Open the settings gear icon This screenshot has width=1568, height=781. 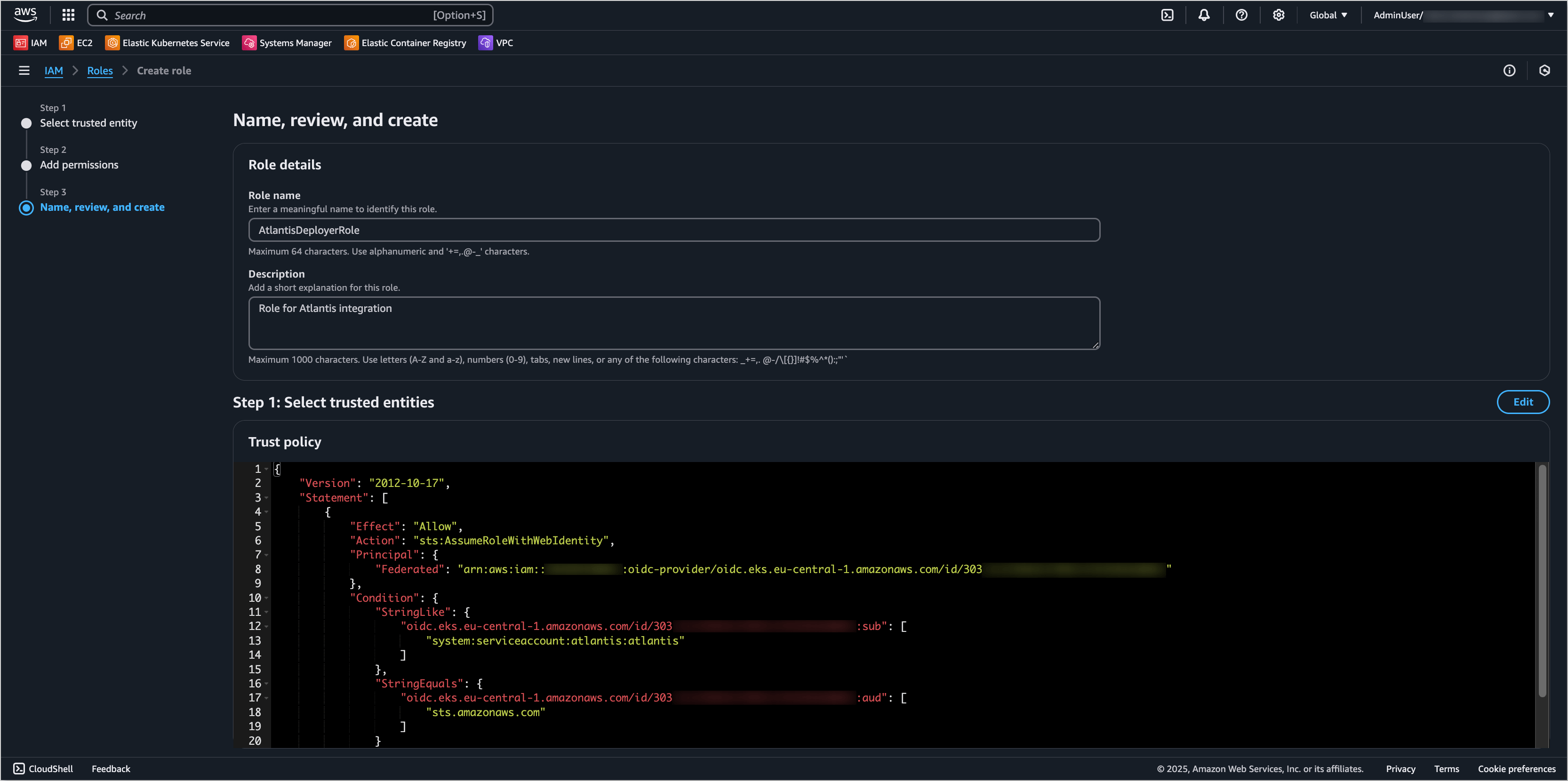pyautogui.click(x=1278, y=15)
